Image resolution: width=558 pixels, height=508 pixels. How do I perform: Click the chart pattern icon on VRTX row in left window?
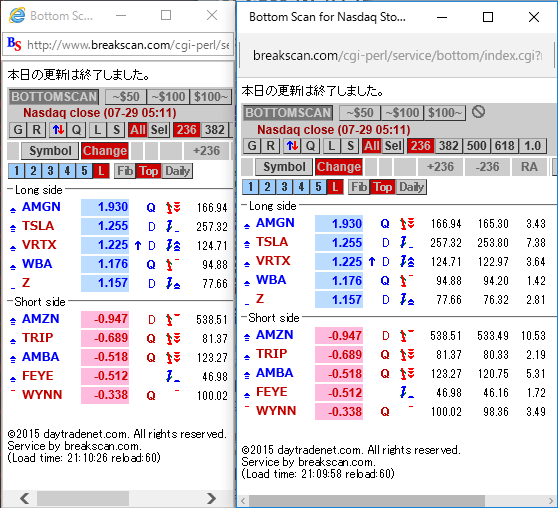click(x=173, y=245)
